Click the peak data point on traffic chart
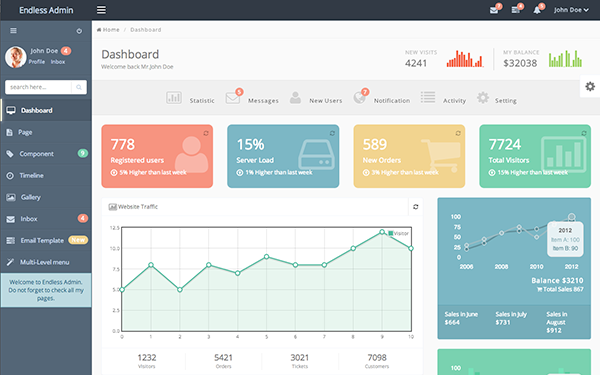Screen dimensions: 600x375 [x=382, y=232]
